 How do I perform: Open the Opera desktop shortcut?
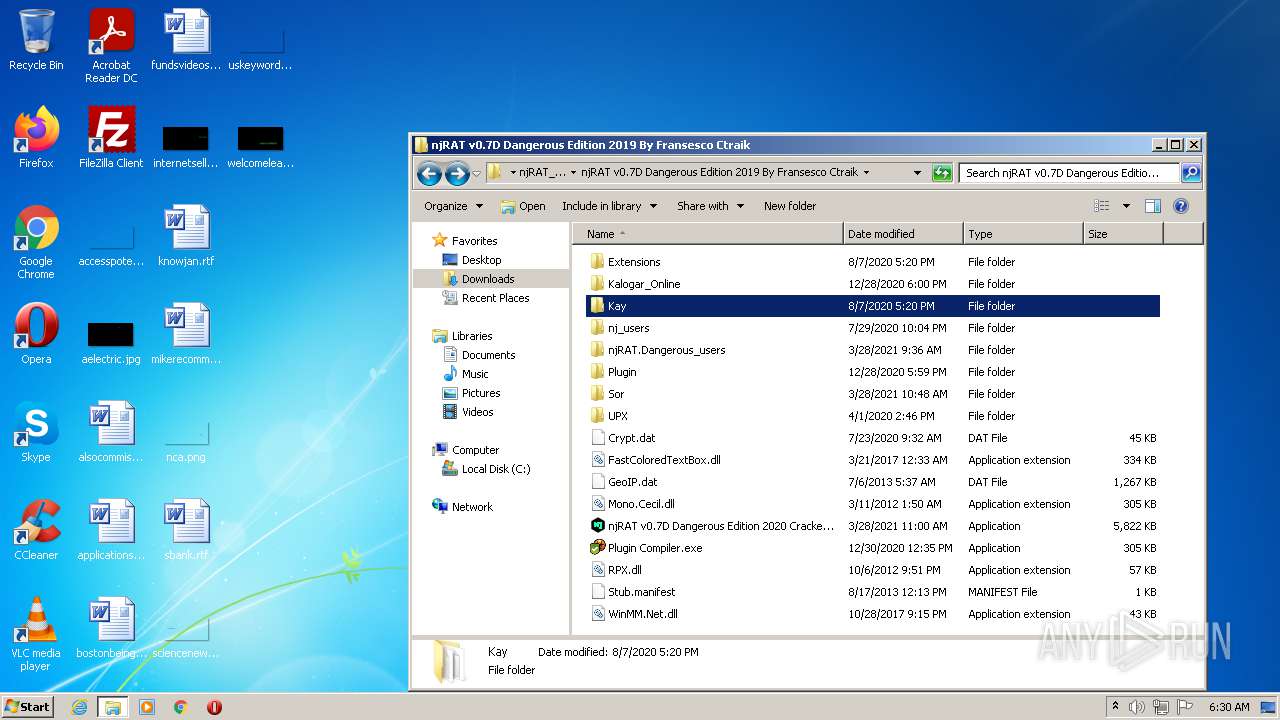[x=36, y=334]
